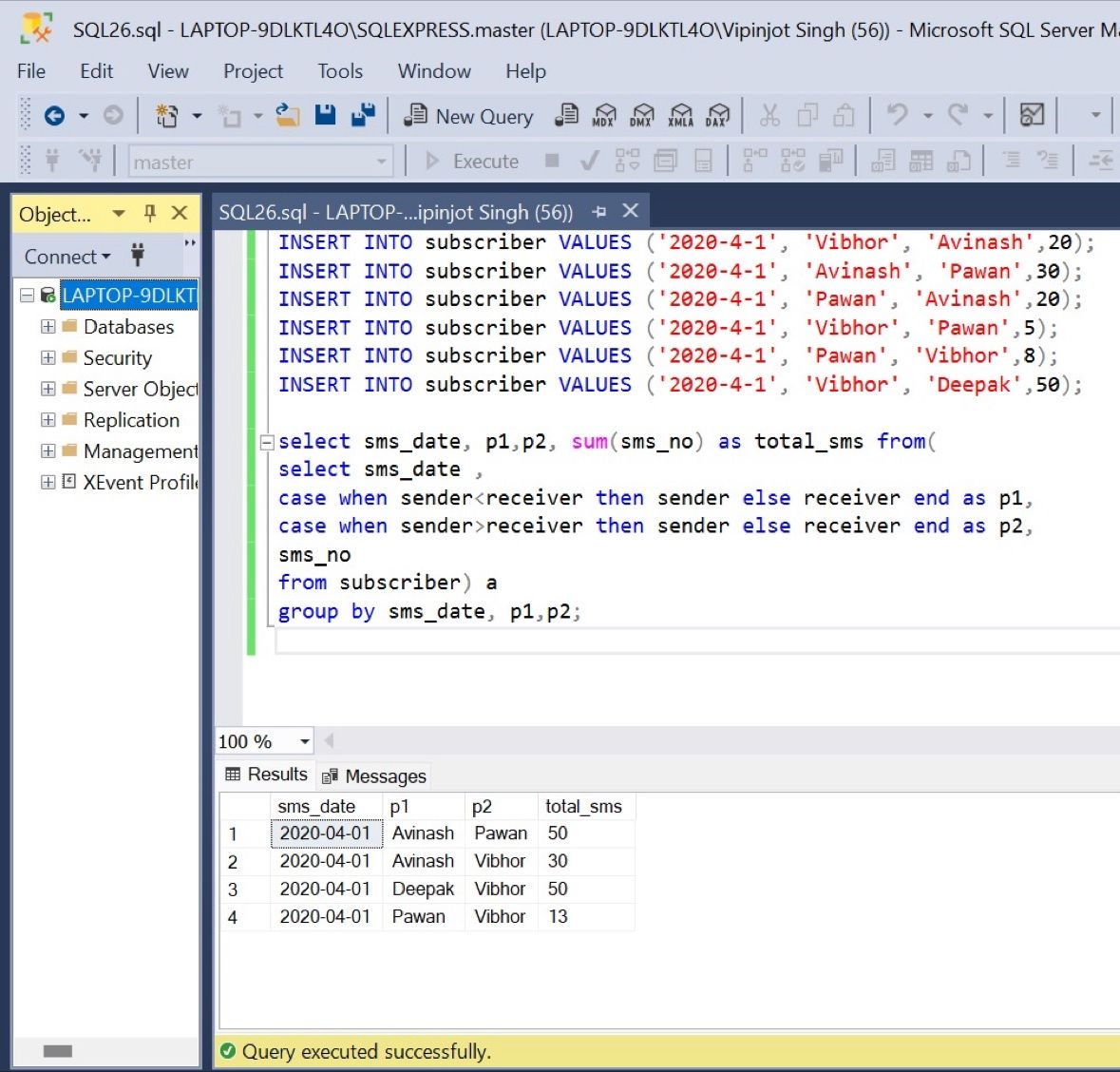Image resolution: width=1120 pixels, height=1072 pixels.
Task: Click the Navigate Backward arrow icon
Action: [x=55, y=116]
